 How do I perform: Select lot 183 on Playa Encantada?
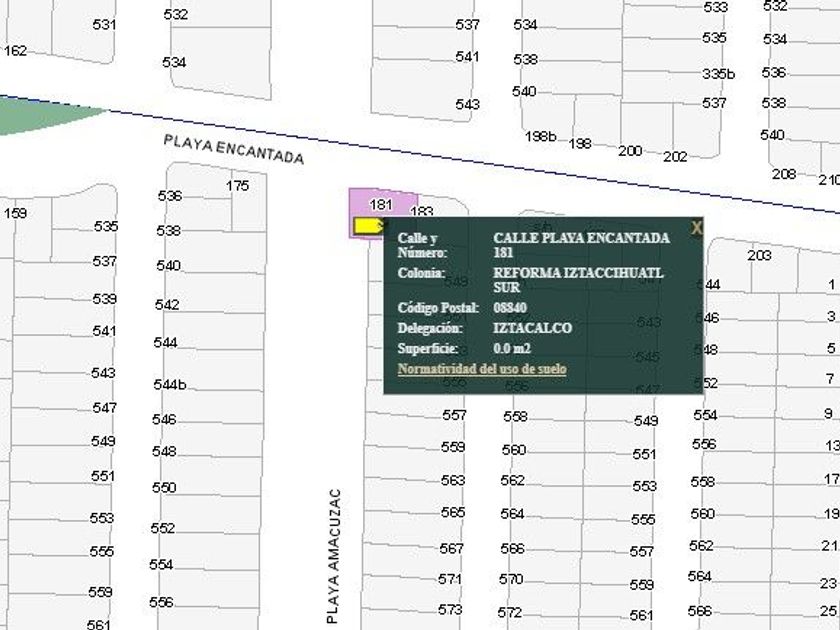point(422,211)
